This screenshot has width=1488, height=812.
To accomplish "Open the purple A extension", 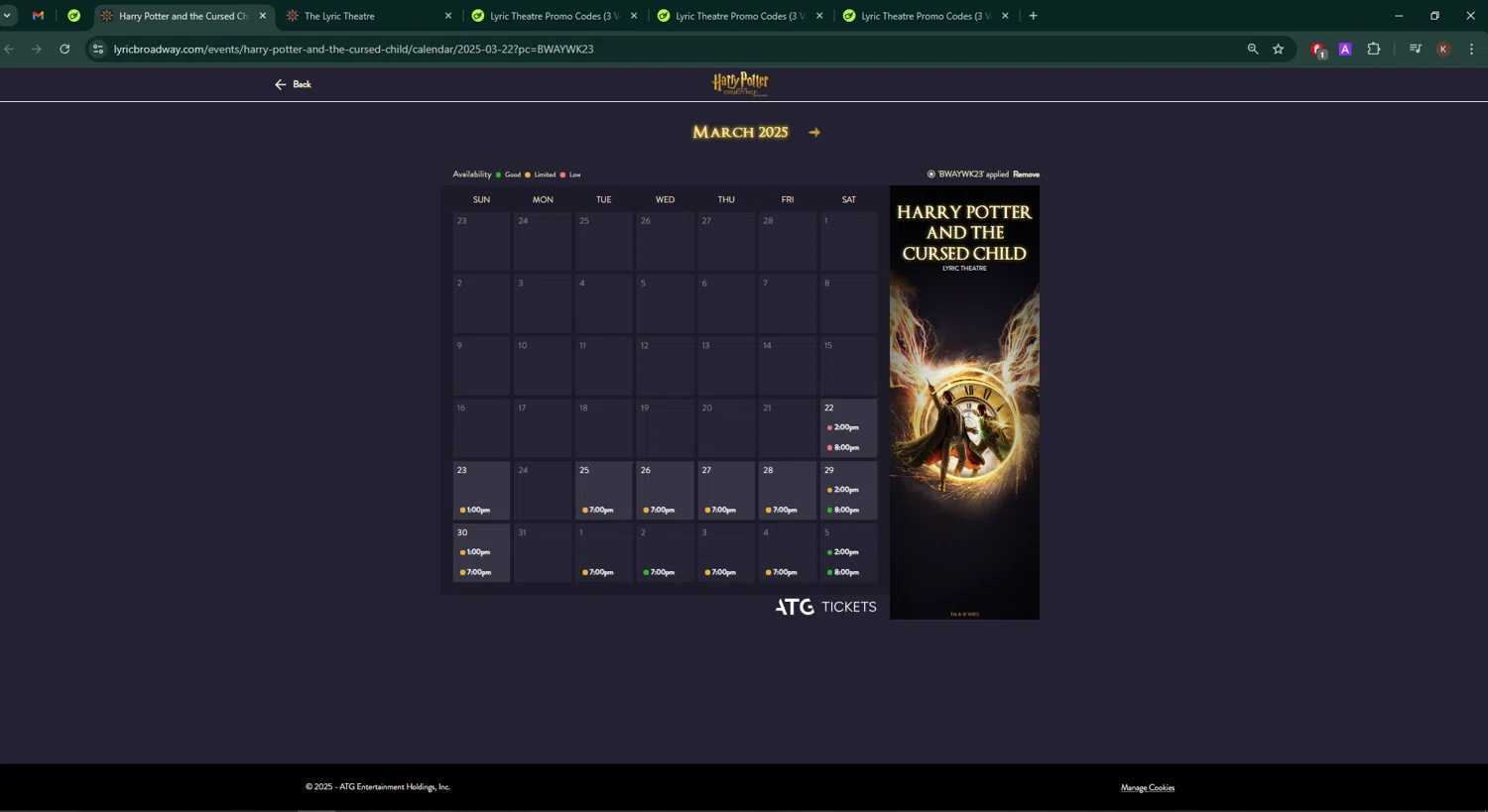I will (x=1345, y=49).
